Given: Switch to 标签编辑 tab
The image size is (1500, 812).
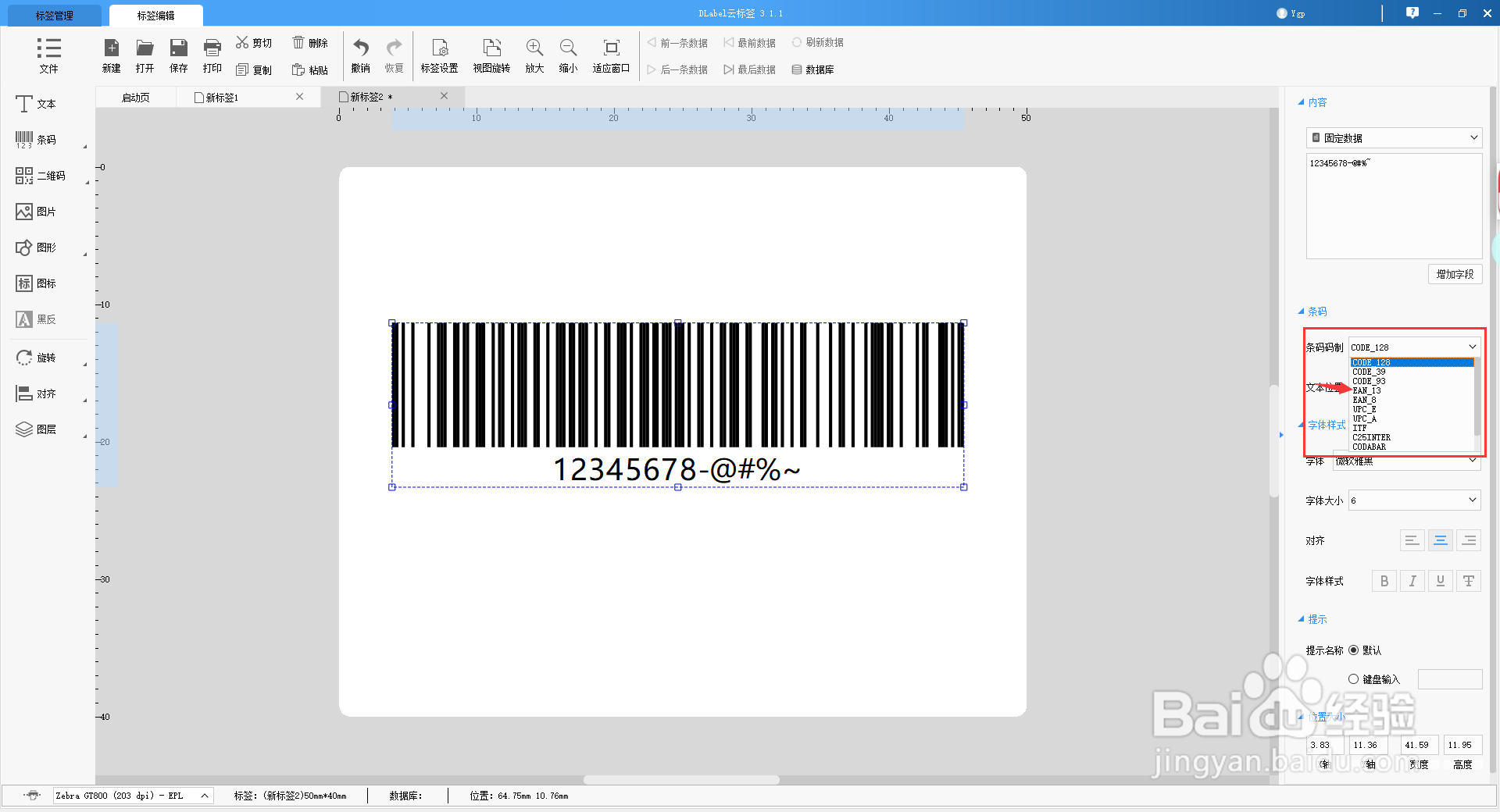Looking at the screenshot, I should [x=156, y=16].
